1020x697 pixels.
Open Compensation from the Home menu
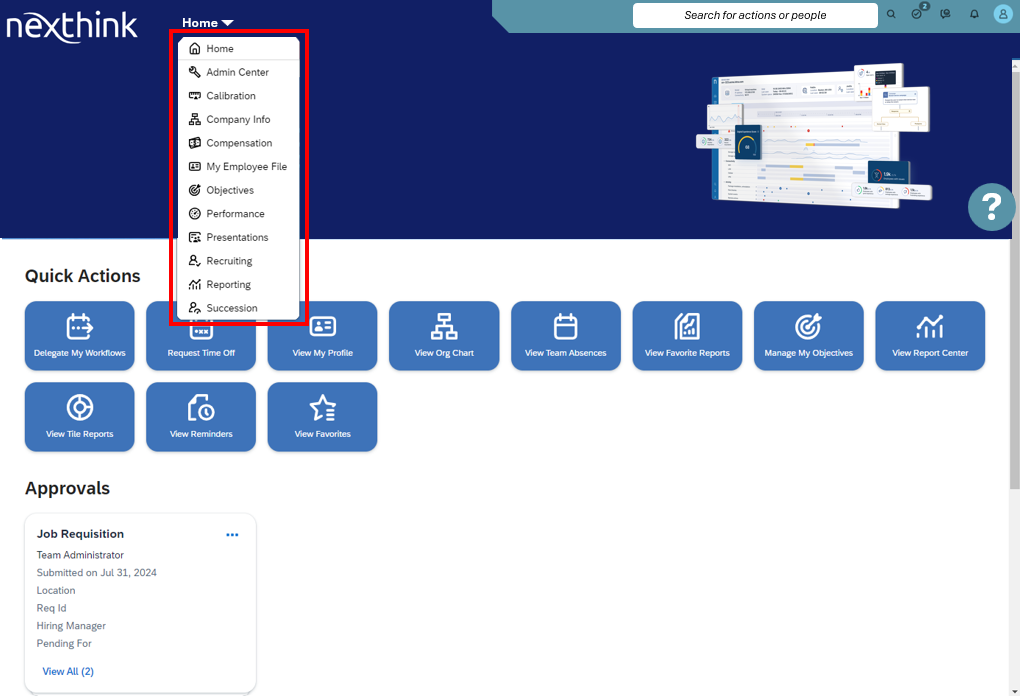point(238,143)
